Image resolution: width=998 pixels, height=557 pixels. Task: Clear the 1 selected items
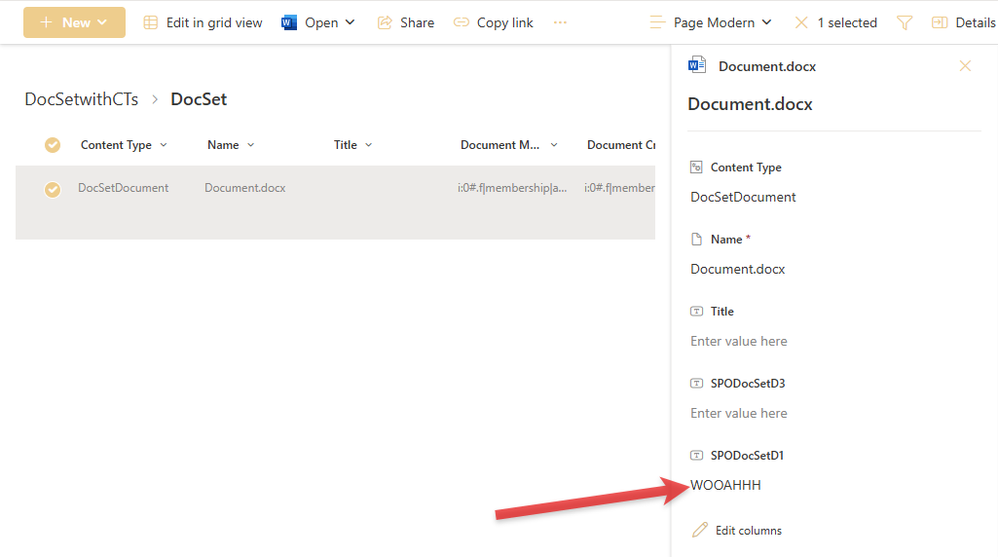(x=801, y=22)
